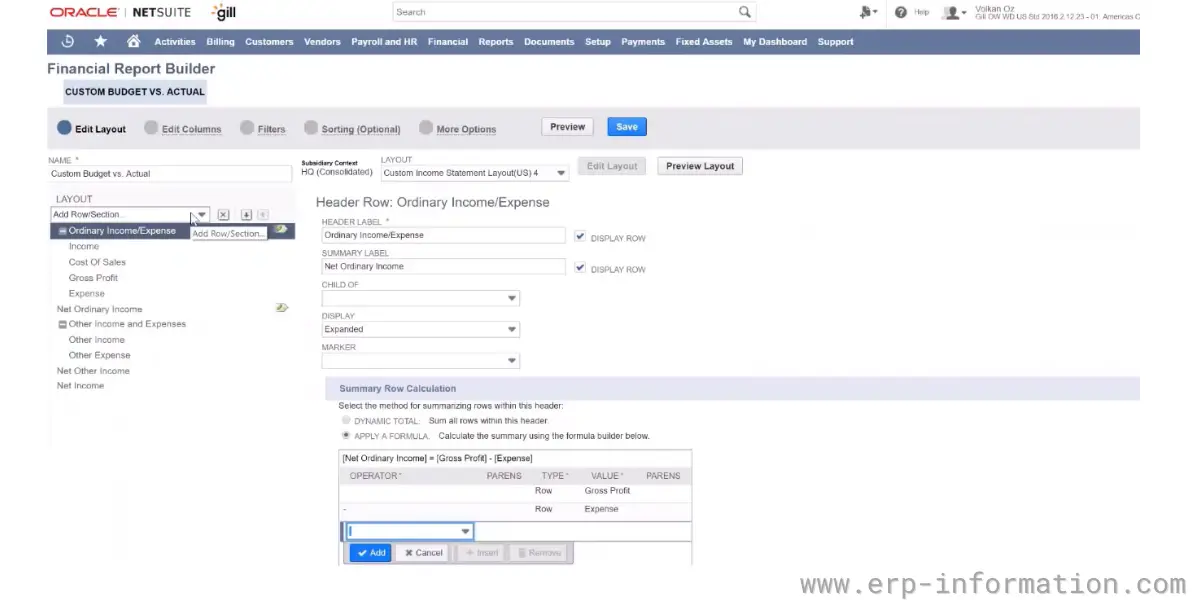1200x600 pixels.
Task: Open the Help question mark icon
Action: (x=901, y=12)
